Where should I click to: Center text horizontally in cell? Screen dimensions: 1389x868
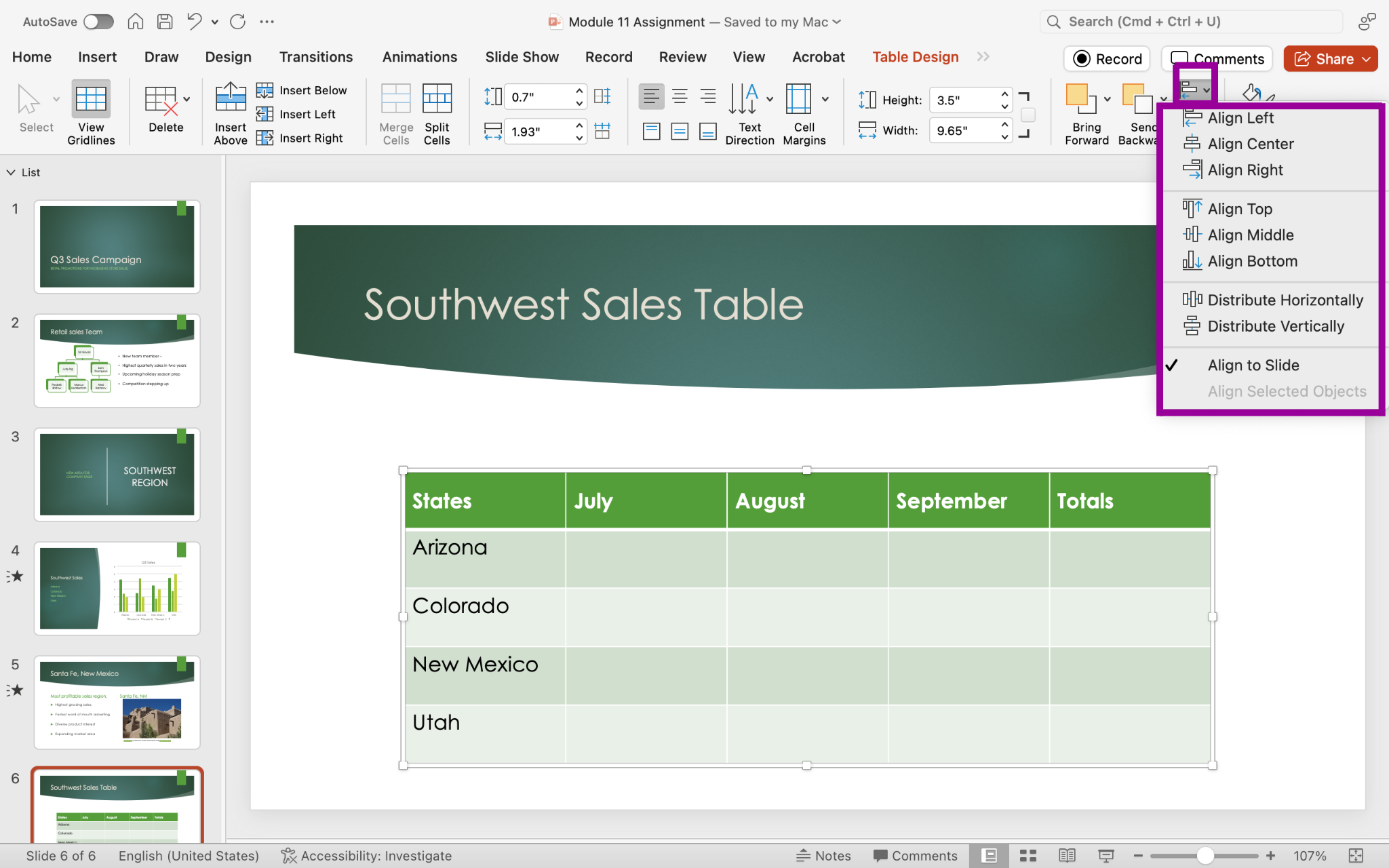point(680,96)
